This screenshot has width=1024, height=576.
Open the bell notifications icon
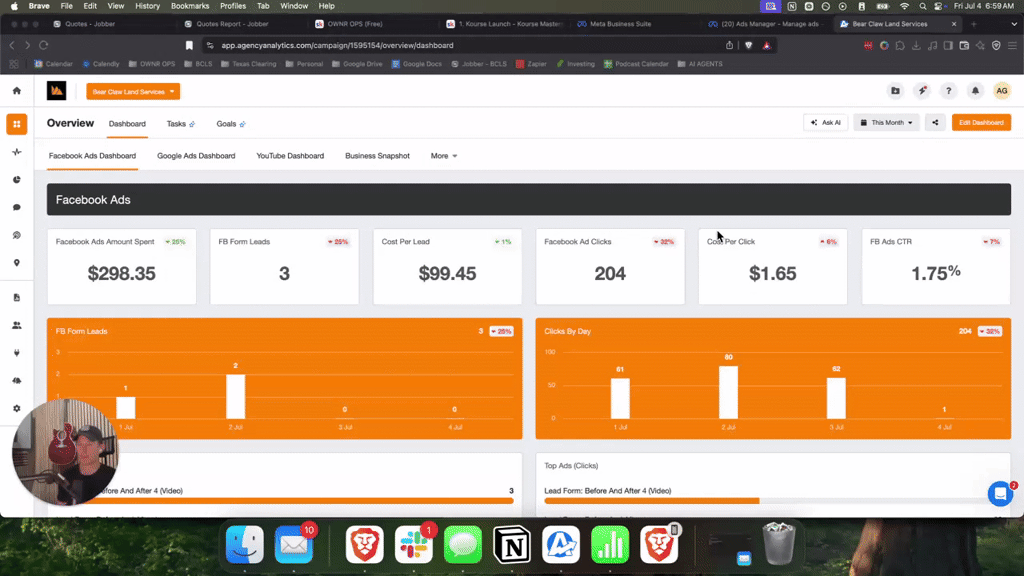click(975, 90)
